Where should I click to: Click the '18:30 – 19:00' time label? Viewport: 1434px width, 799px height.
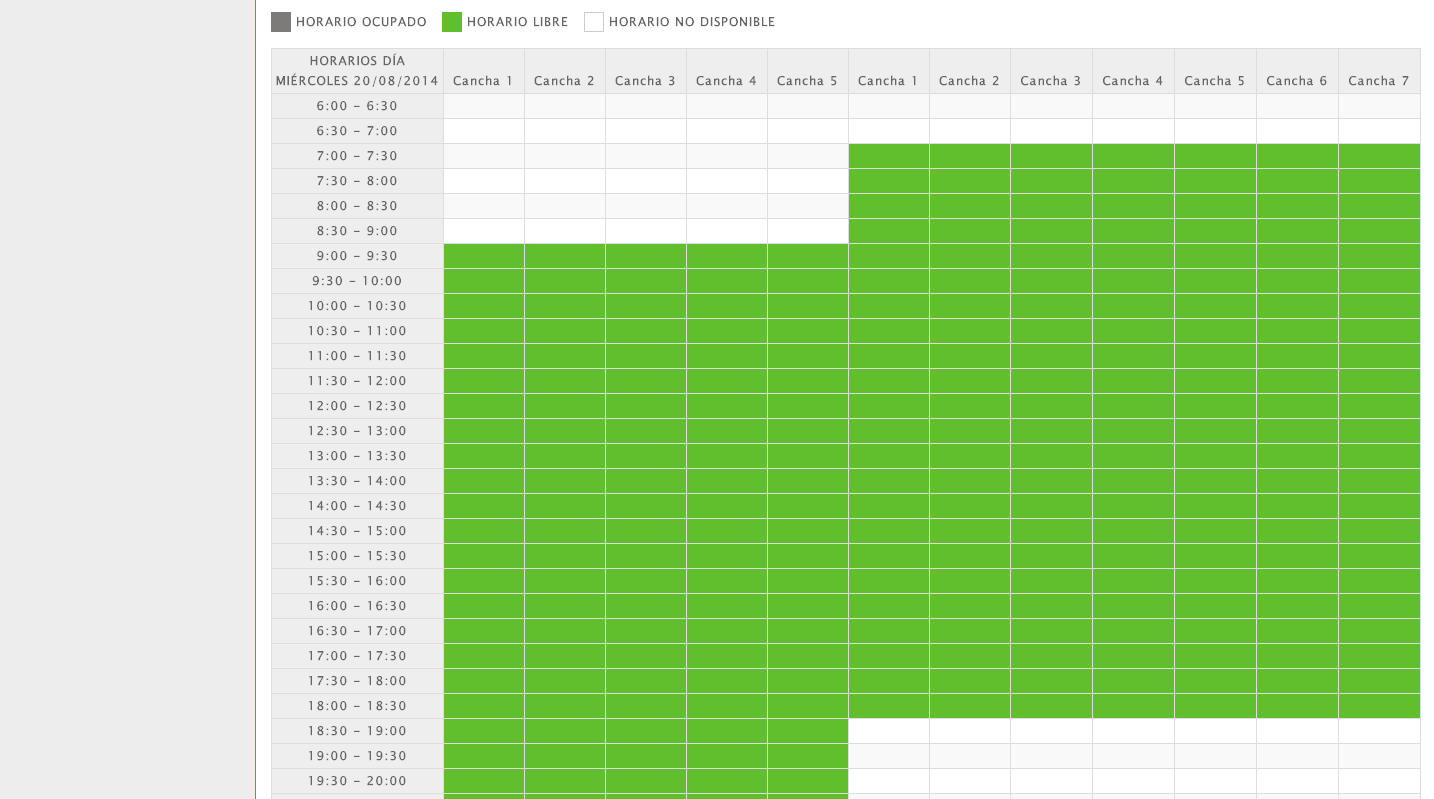[357, 731]
